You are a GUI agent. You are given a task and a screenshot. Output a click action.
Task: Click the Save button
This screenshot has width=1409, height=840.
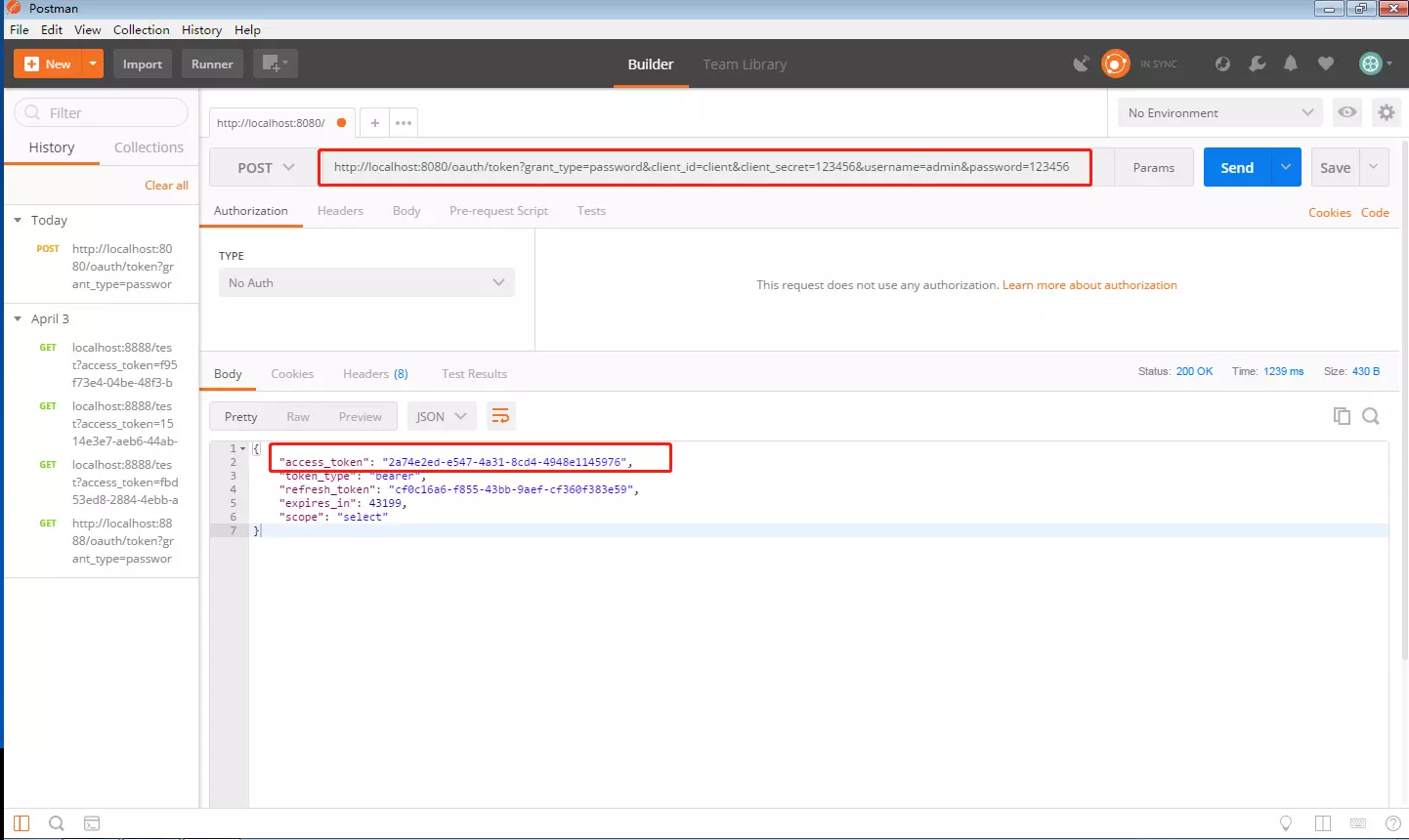tap(1335, 167)
